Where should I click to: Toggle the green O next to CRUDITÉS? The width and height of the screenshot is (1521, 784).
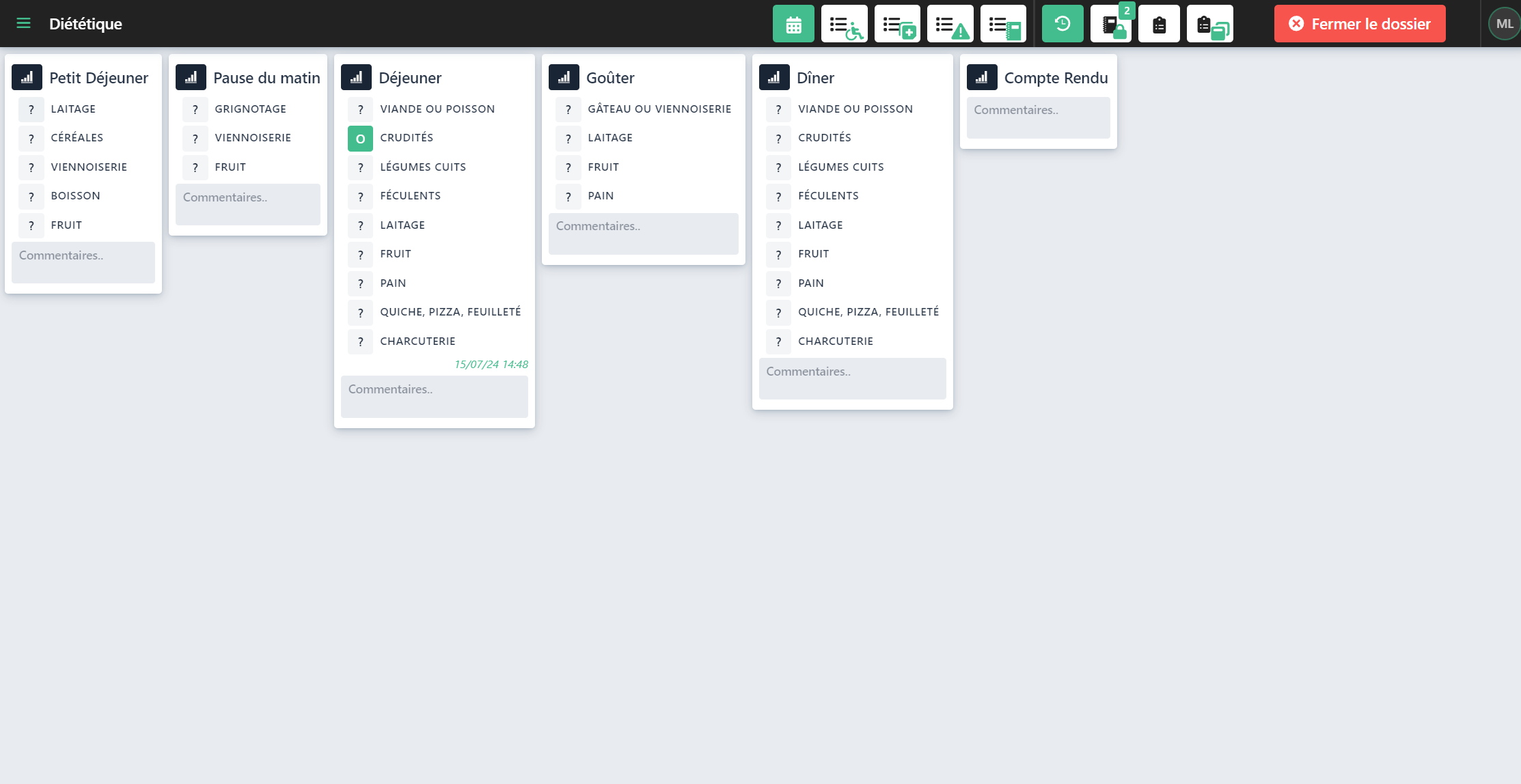point(360,138)
